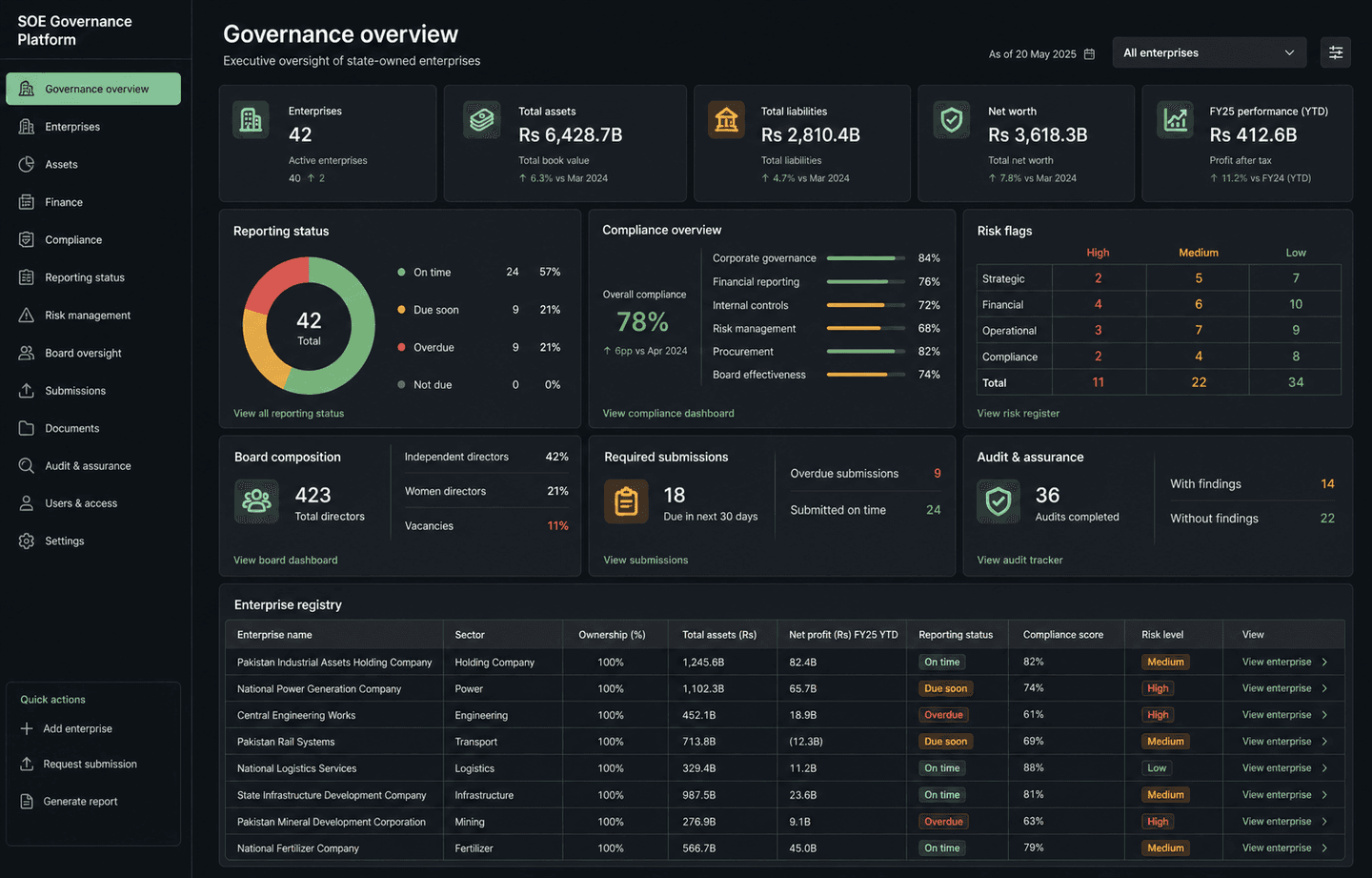Click the Total liabilities bank icon
Screen dimensions: 1372x878
coord(726,120)
